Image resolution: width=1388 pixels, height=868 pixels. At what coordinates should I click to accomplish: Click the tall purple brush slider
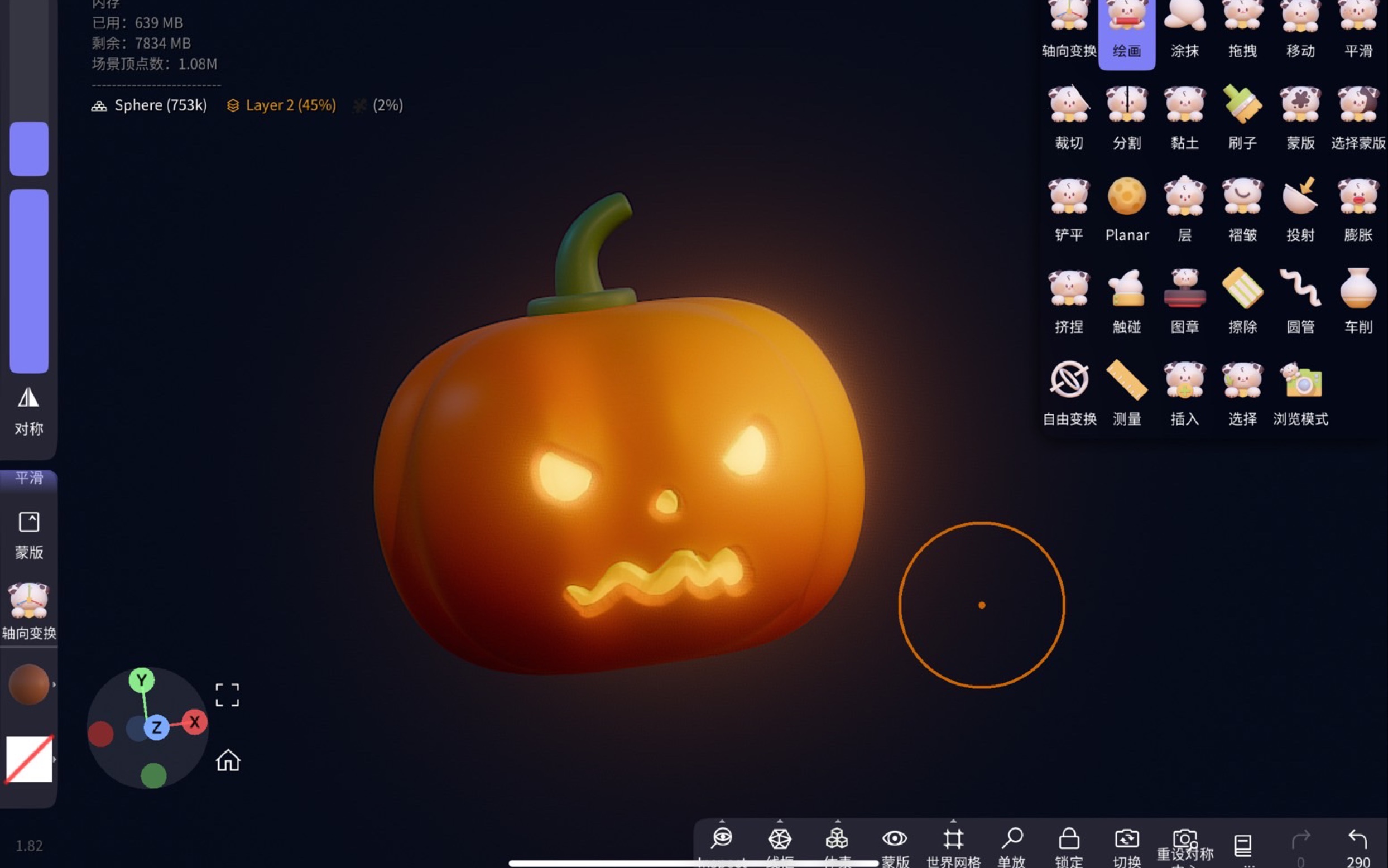click(28, 281)
